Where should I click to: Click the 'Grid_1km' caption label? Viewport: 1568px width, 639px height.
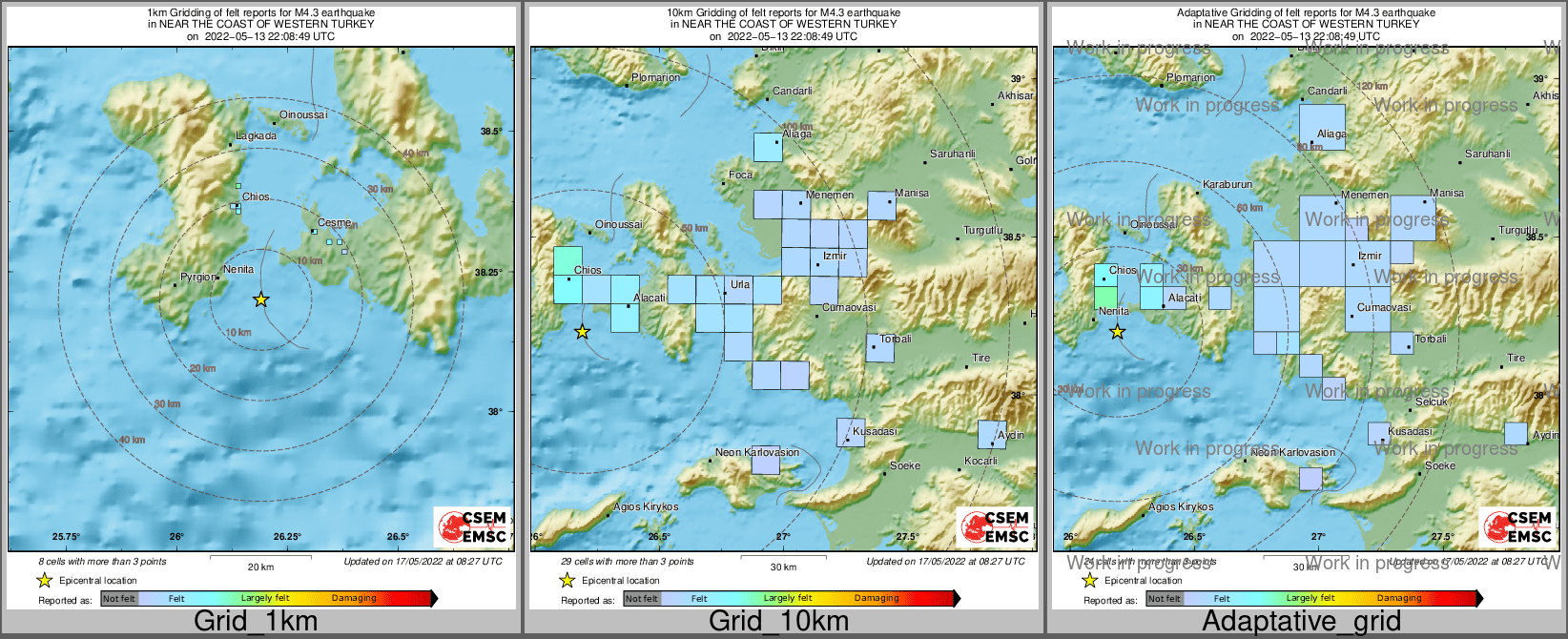(256, 621)
